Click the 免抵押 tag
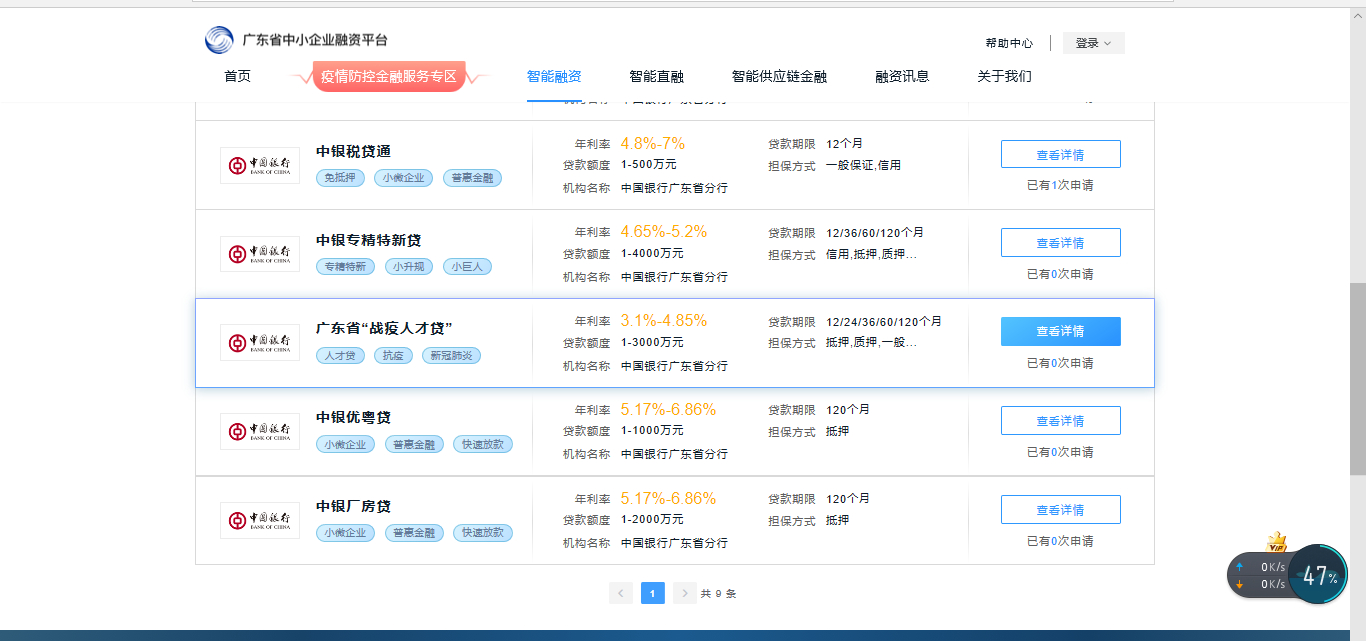Viewport: 1366px width, 641px height. tap(341, 178)
